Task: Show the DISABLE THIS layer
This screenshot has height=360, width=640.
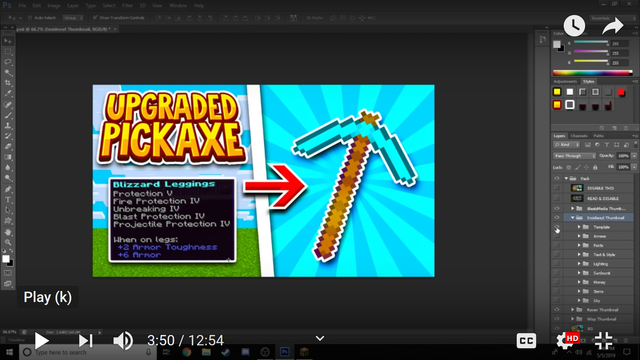Action: (557, 188)
